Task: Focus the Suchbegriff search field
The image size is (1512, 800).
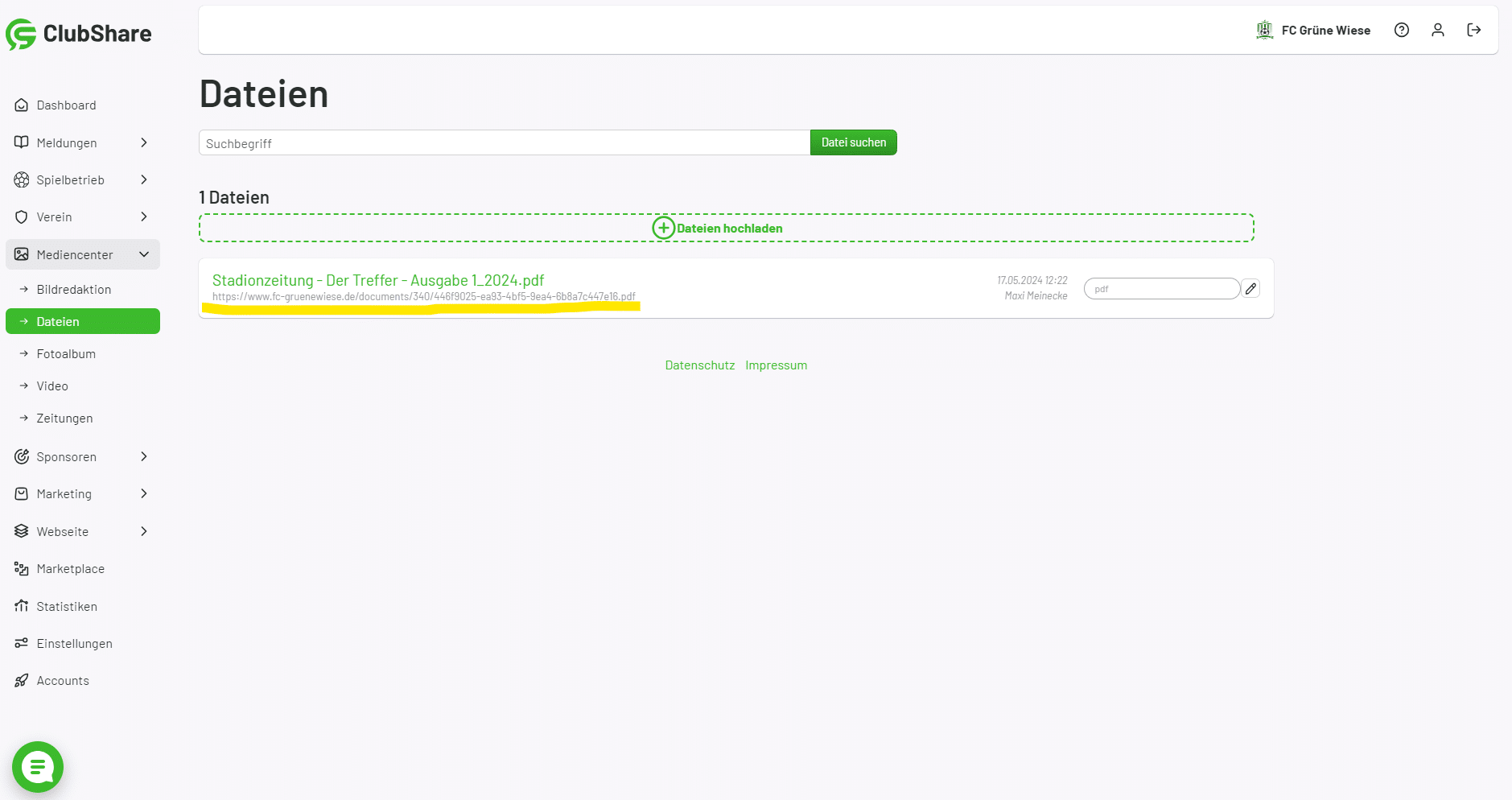Action: coord(505,142)
